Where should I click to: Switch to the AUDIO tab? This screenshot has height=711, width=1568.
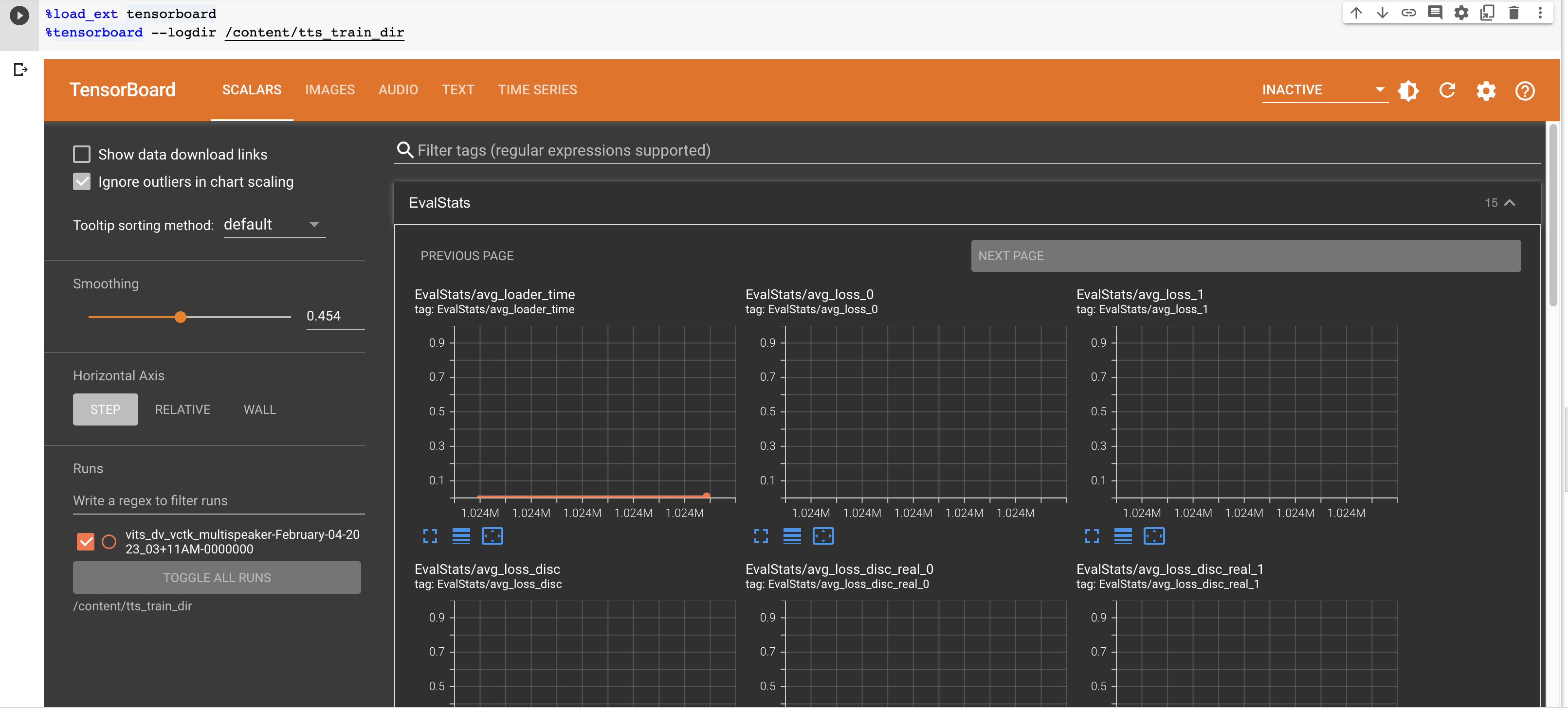click(x=398, y=90)
